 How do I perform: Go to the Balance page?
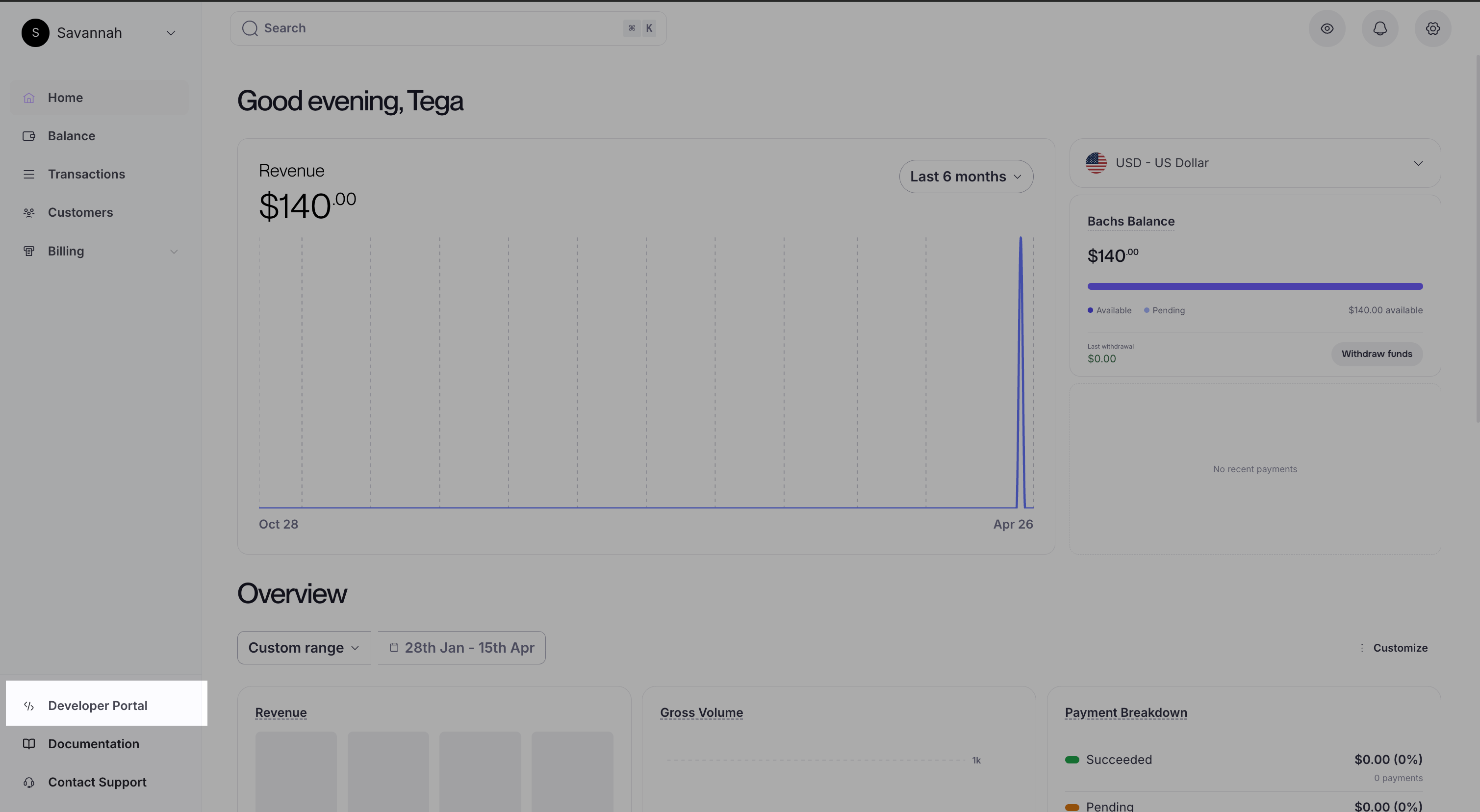(x=100, y=136)
